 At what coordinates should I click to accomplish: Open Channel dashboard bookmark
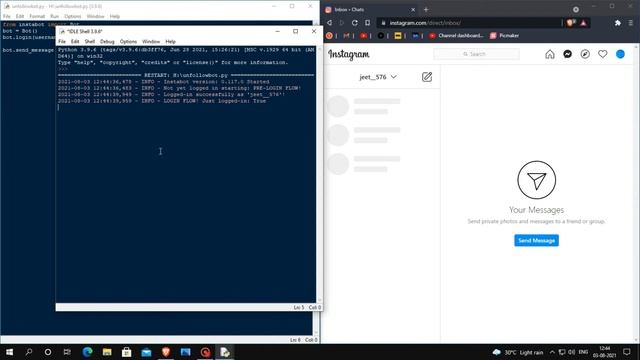click(456, 36)
